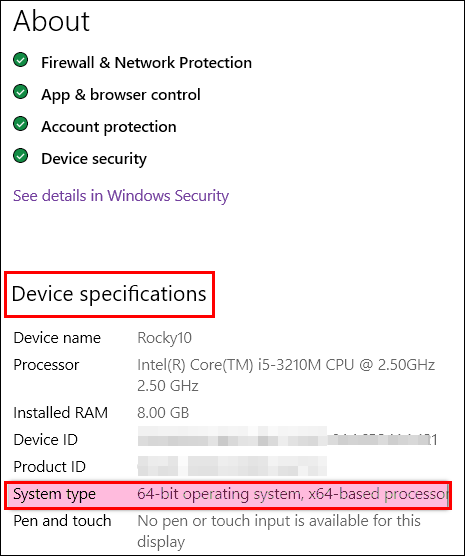
Task: Open See details in Windows Security link
Action: tap(121, 196)
